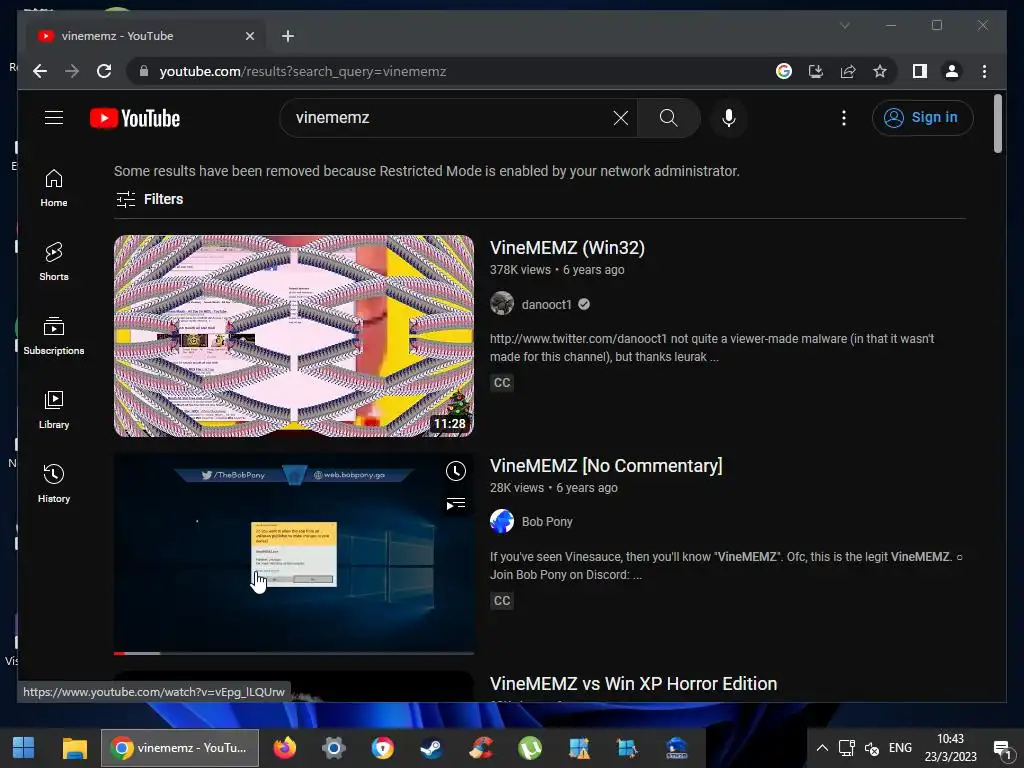The image size is (1024, 768).
Task: Go to Home in sidebar
Action: (x=54, y=188)
